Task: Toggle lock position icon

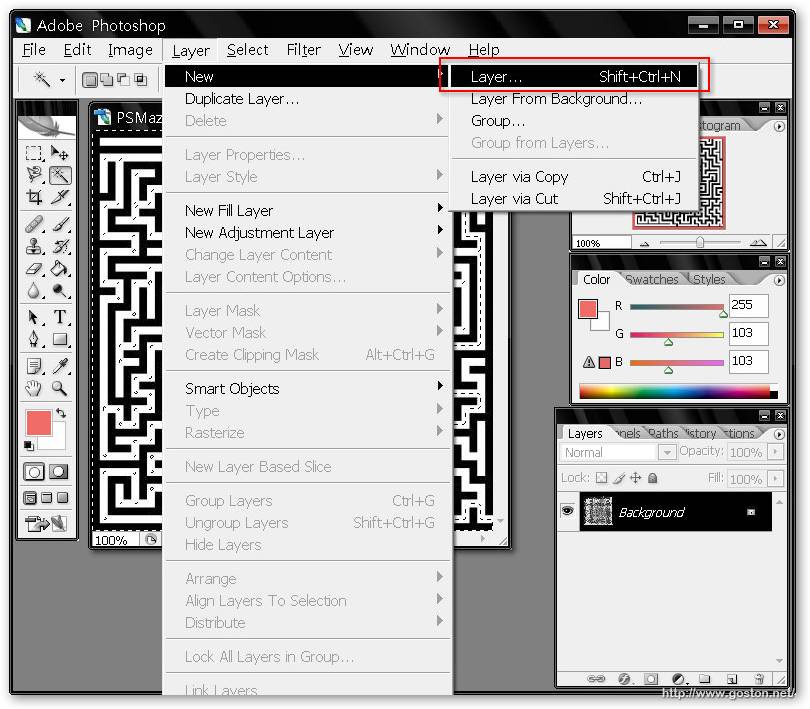Action: 636,477
